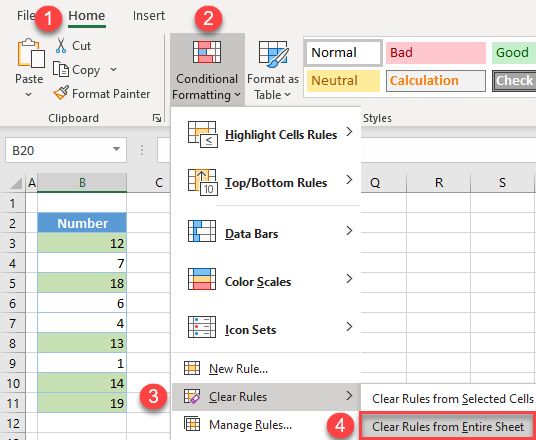Apply the Check cell style

pos(514,81)
